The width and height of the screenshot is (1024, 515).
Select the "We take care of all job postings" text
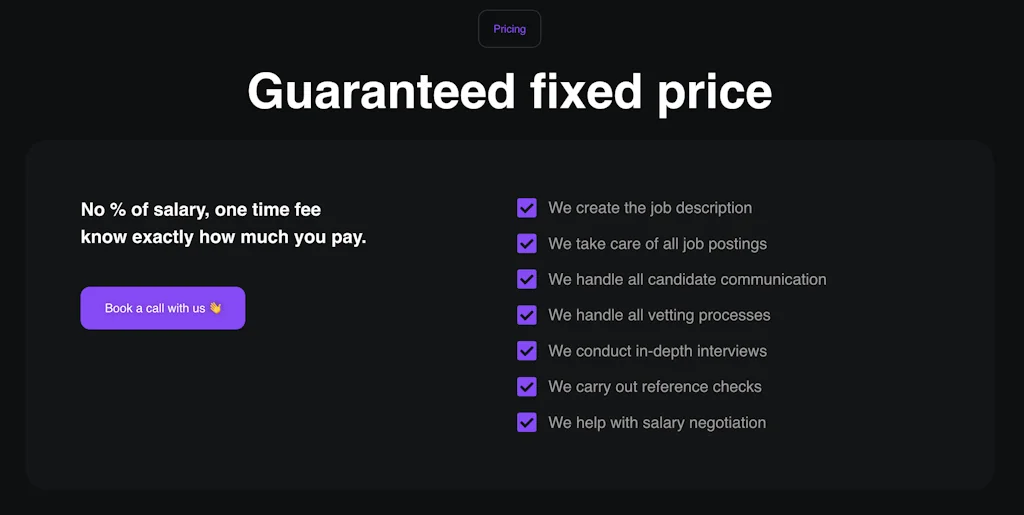pos(657,244)
